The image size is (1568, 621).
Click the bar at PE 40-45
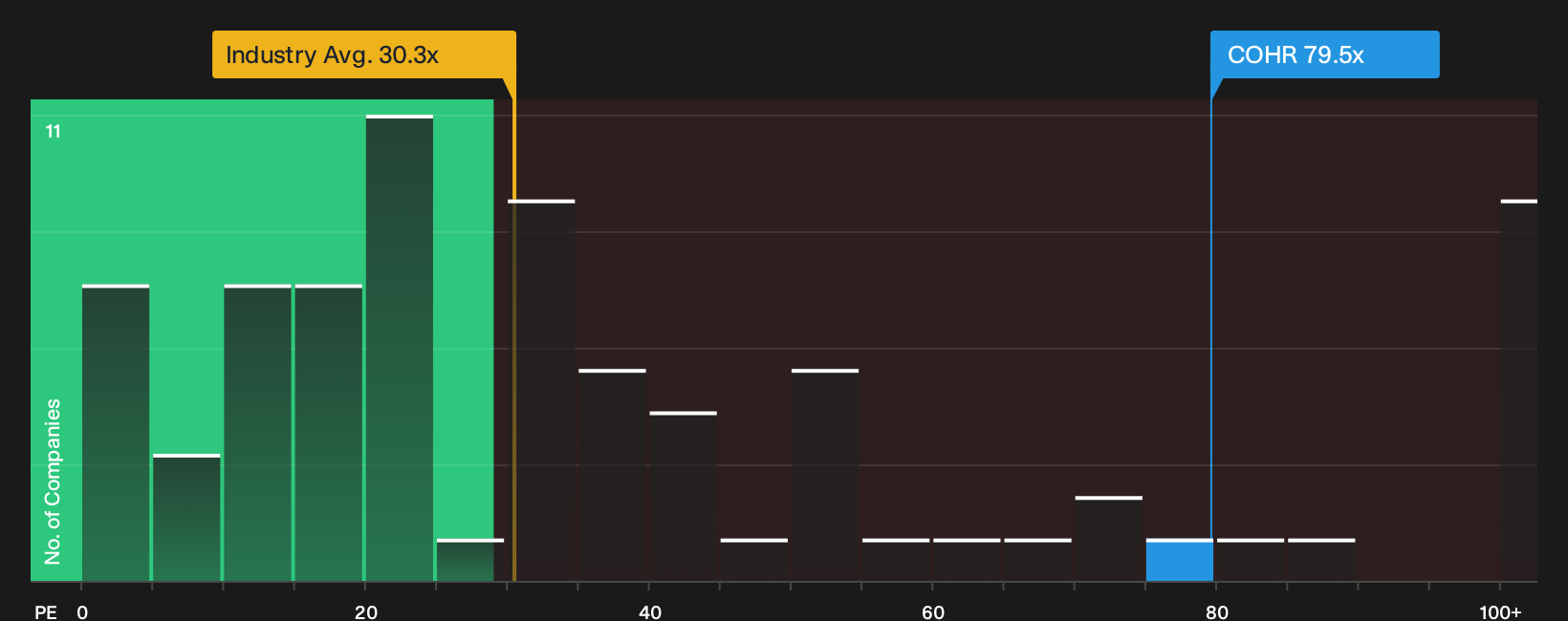tap(684, 497)
